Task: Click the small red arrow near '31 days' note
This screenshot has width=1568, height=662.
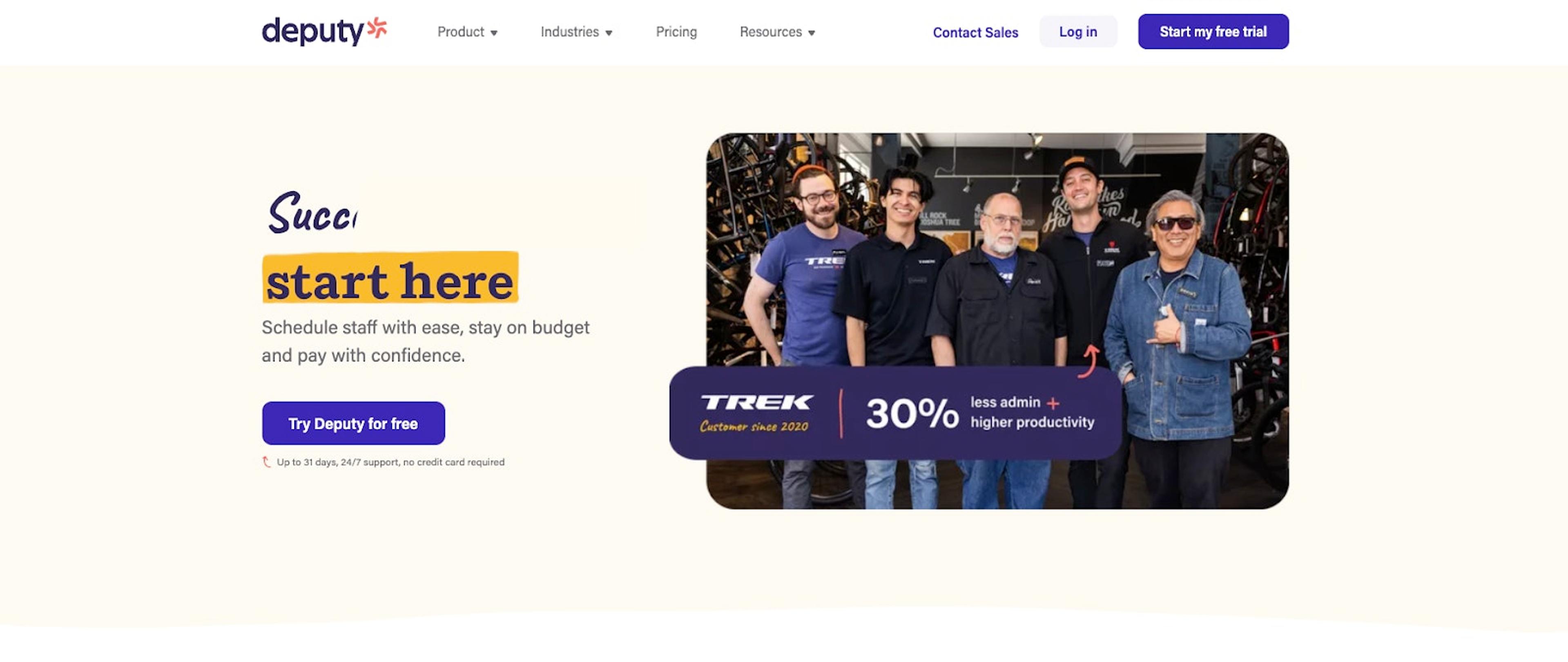Action: [x=267, y=462]
